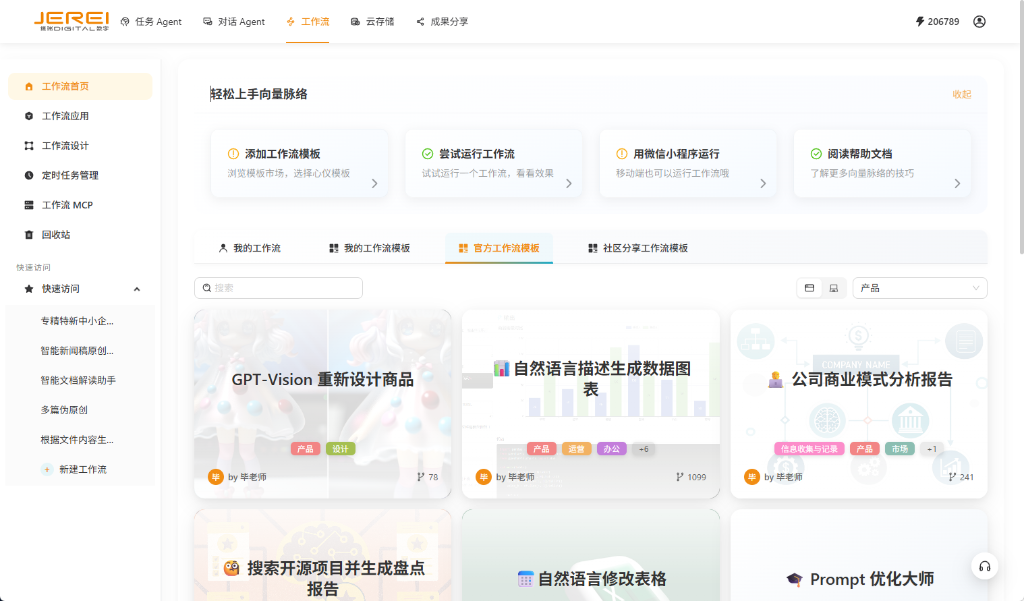Image resolution: width=1024 pixels, height=601 pixels.
Task: Click the cube icon beside 工作流应用
Action: coord(29,116)
